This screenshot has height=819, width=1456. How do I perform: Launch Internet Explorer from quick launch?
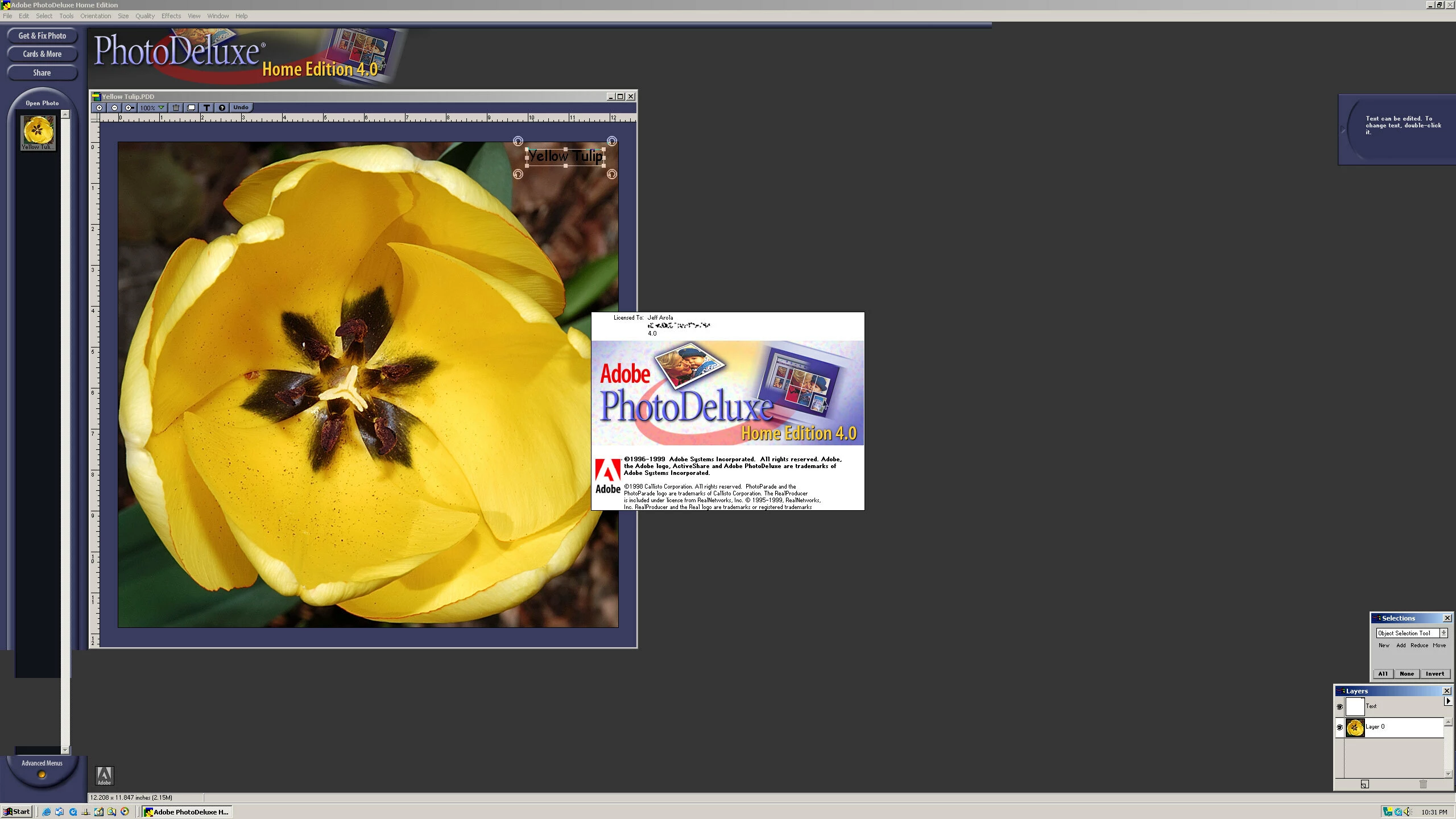(47, 812)
